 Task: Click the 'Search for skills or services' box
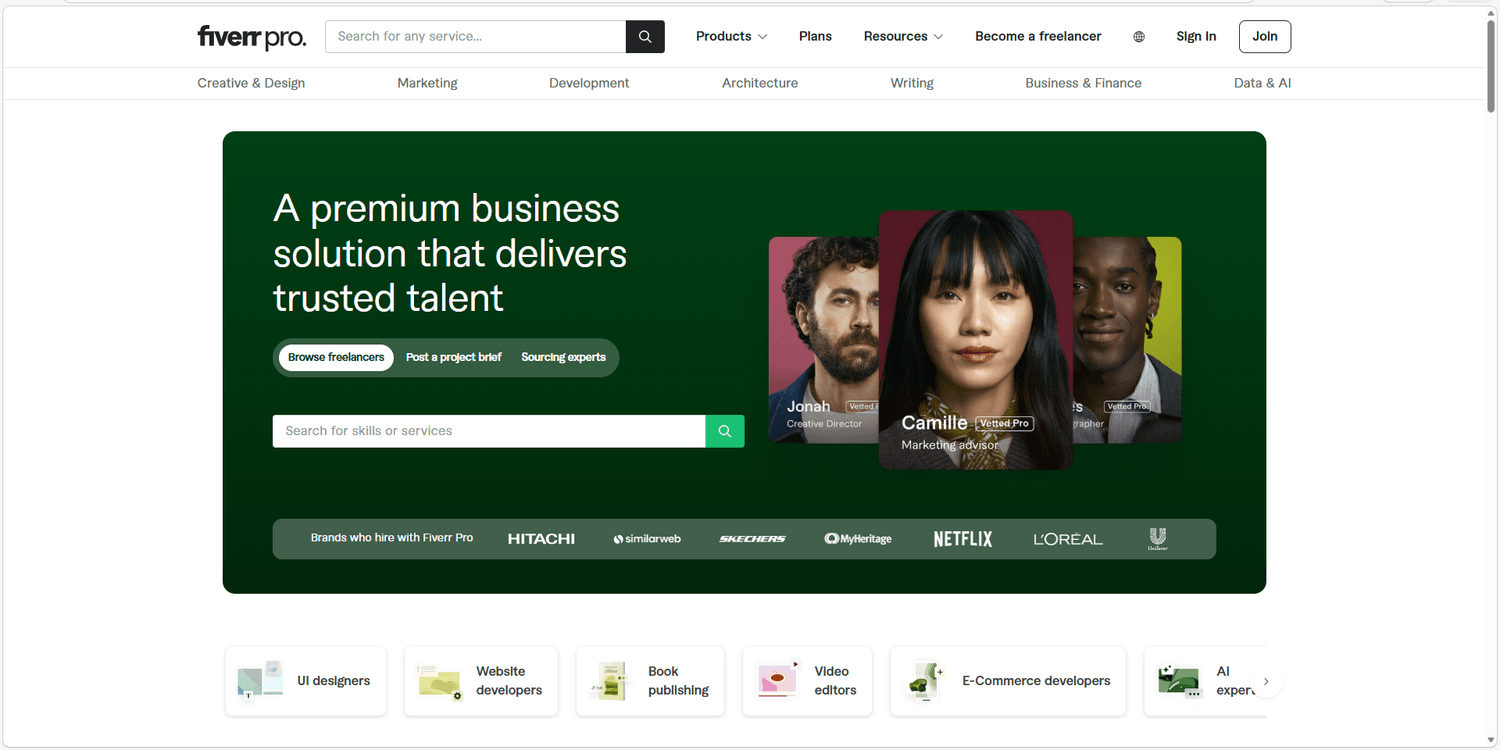(489, 431)
